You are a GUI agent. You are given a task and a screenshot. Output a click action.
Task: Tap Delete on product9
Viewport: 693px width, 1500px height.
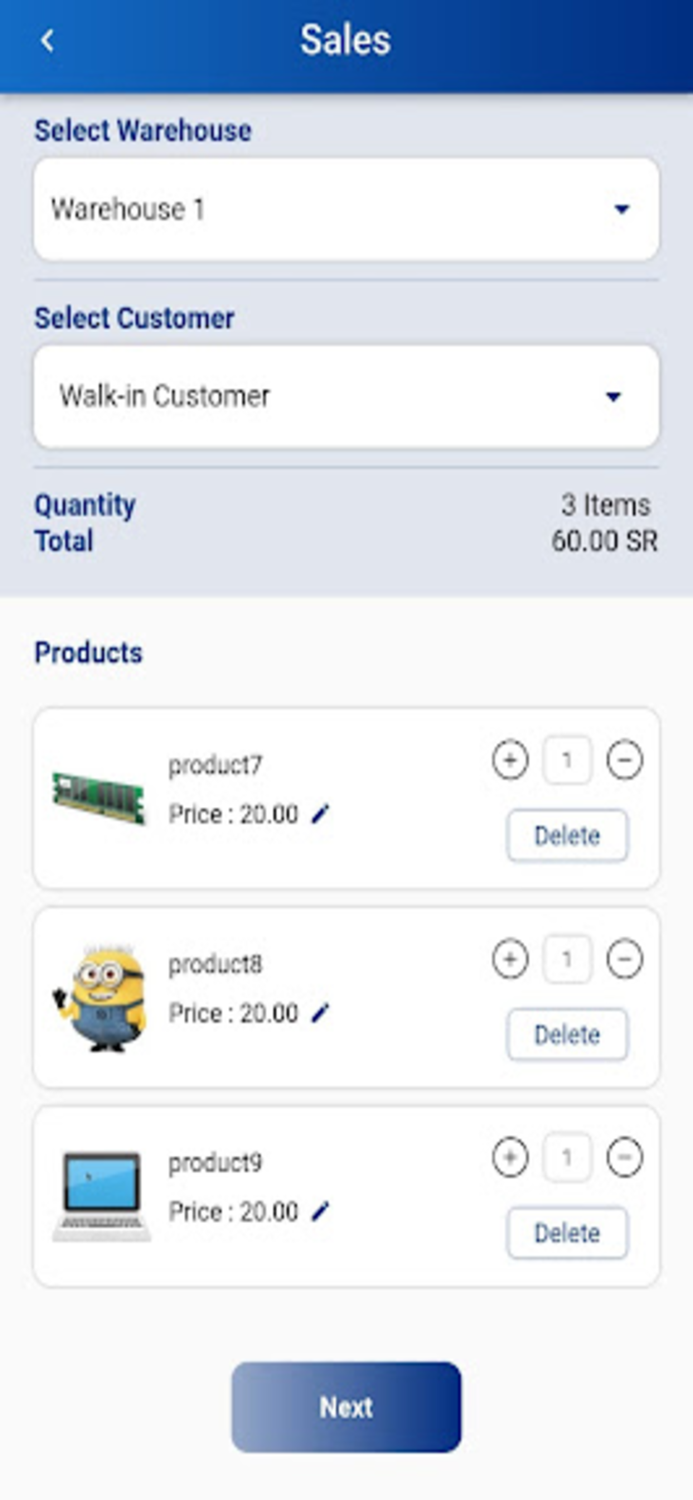point(567,1233)
